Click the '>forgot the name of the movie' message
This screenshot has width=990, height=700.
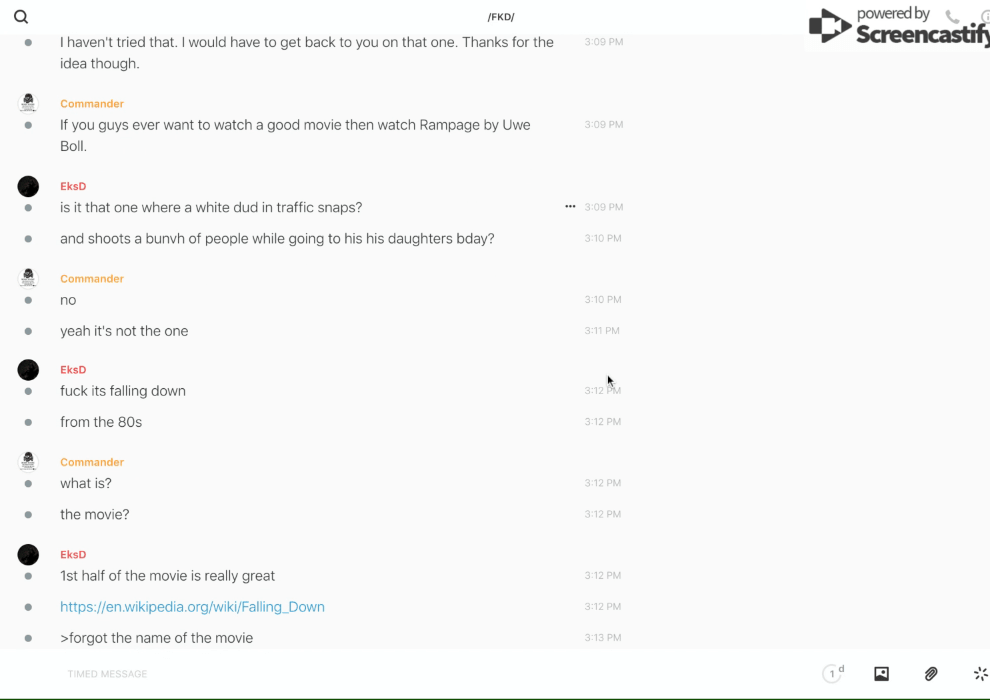[156, 638]
